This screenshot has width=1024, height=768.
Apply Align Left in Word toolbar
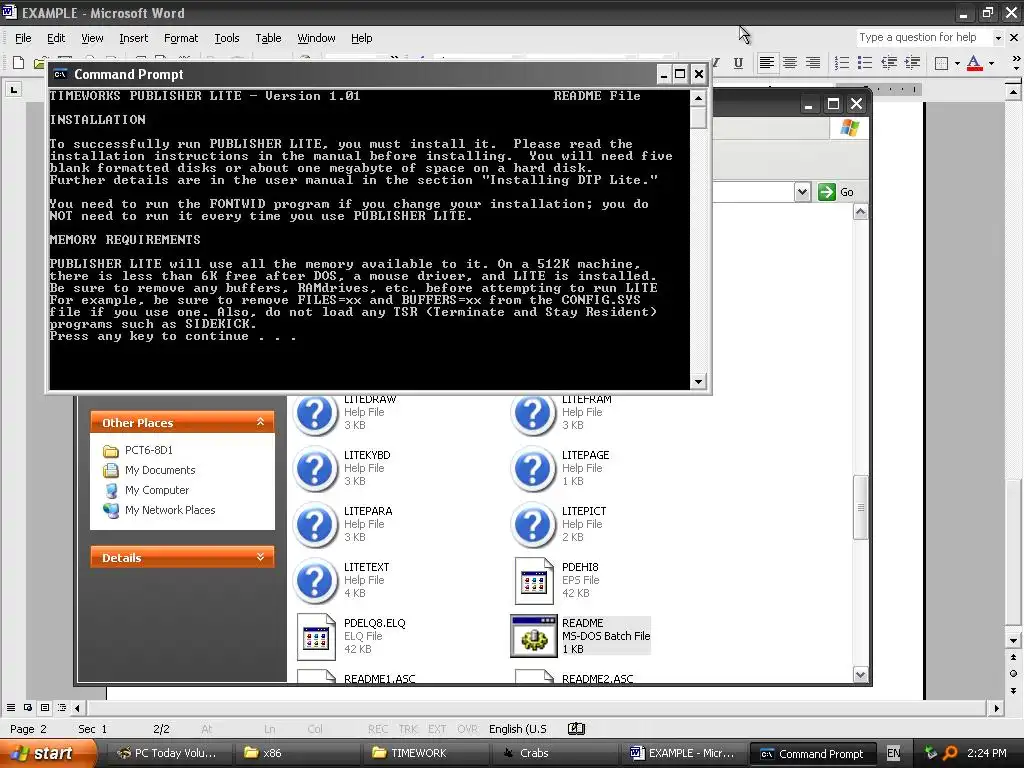pos(767,63)
